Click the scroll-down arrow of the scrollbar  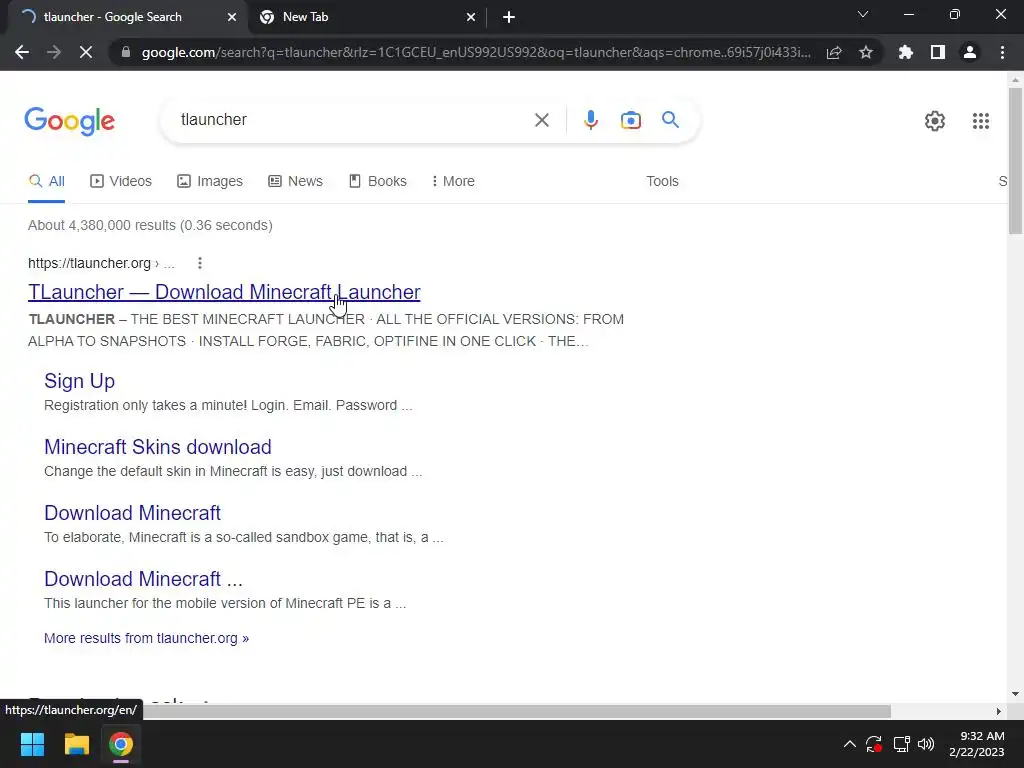[1015, 694]
